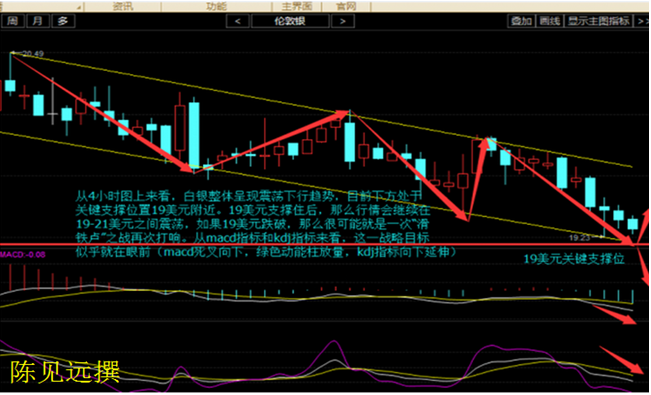Click the 伦敦银 symbol name box

click(x=290, y=21)
